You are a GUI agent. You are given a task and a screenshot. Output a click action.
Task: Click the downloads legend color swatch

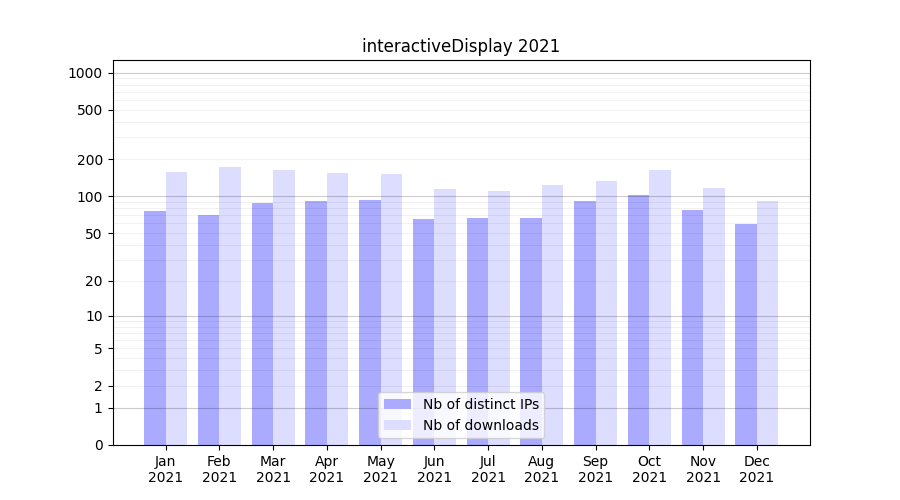click(x=397, y=425)
